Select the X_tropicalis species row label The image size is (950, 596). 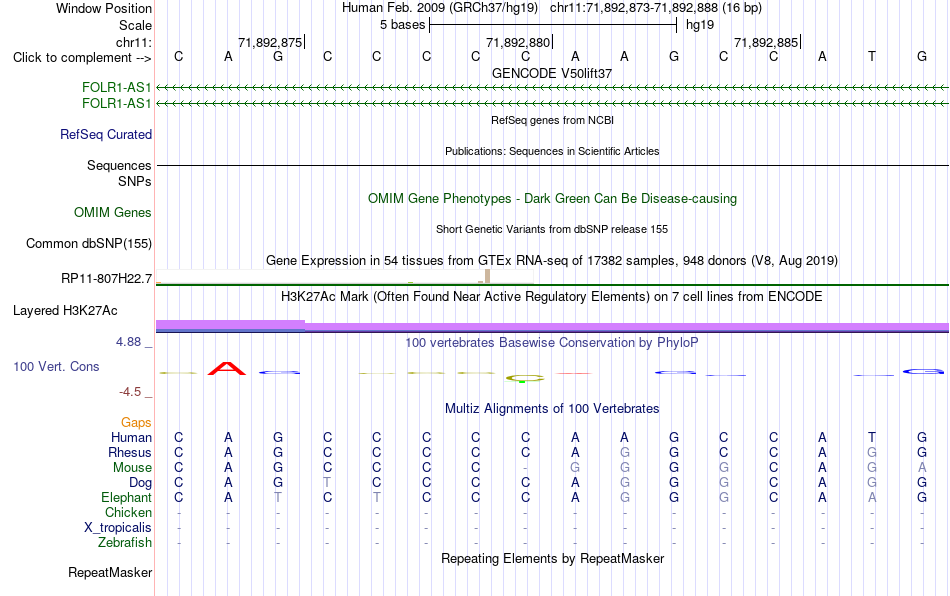(118, 528)
